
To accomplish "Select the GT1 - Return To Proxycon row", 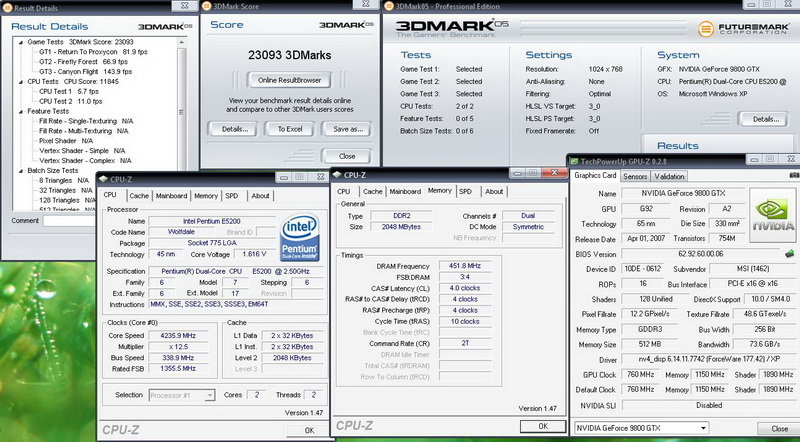I will 93,52.
